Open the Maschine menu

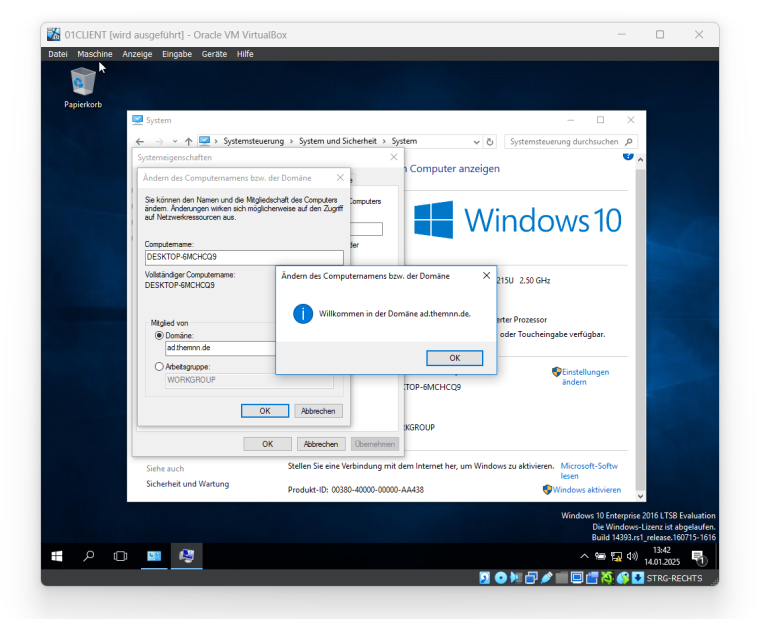(x=95, y=54)
